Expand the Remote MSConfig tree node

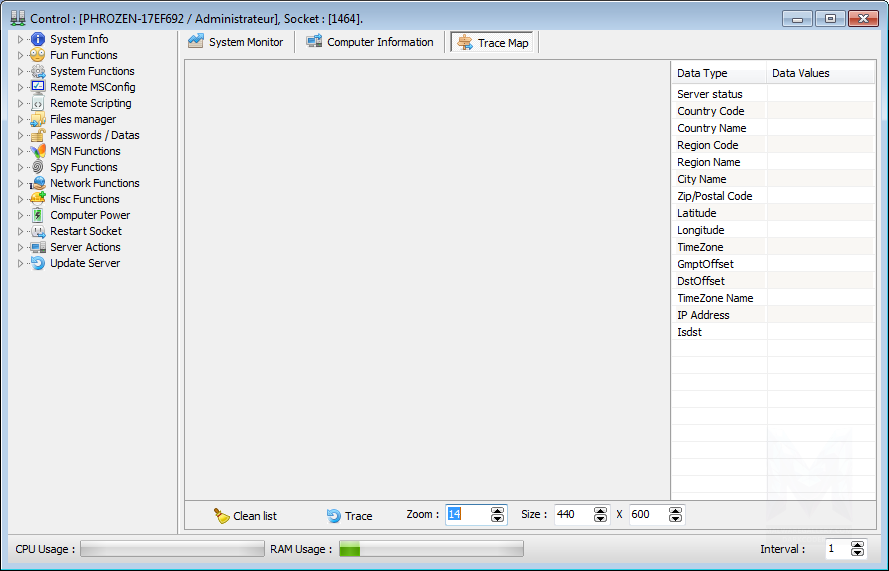20,87
